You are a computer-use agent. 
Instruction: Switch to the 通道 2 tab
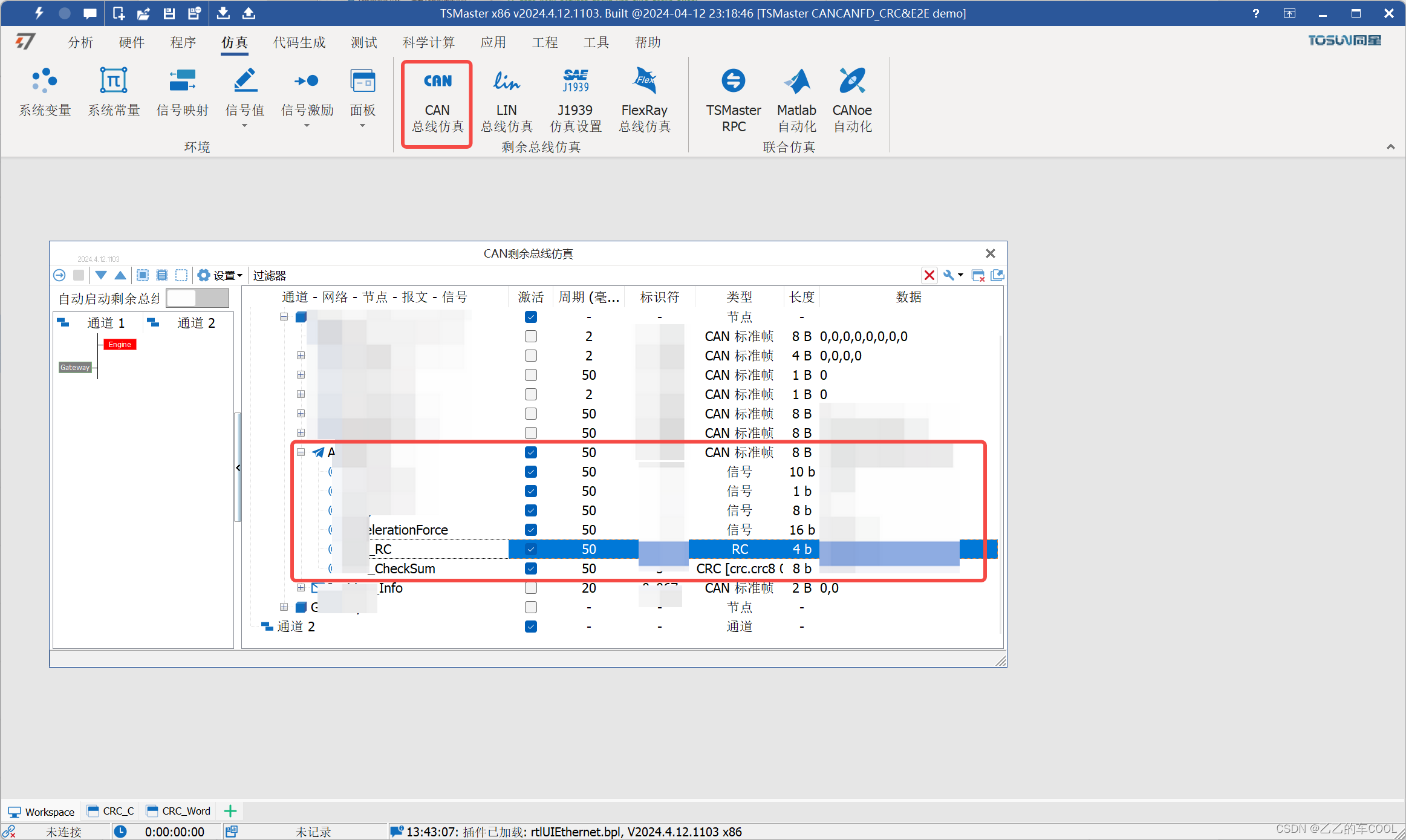coord(188,323)
